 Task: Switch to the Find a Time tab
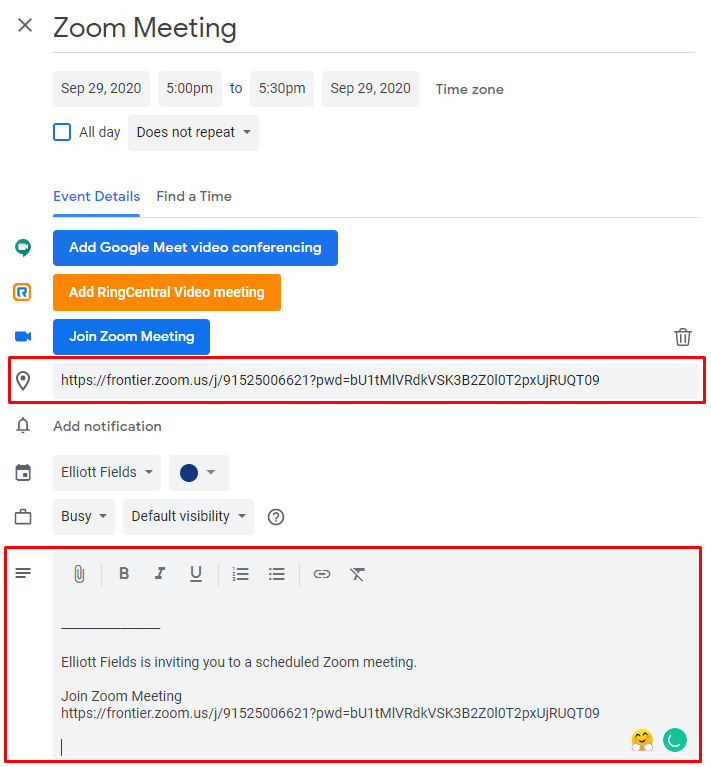[x=194, y=197]
